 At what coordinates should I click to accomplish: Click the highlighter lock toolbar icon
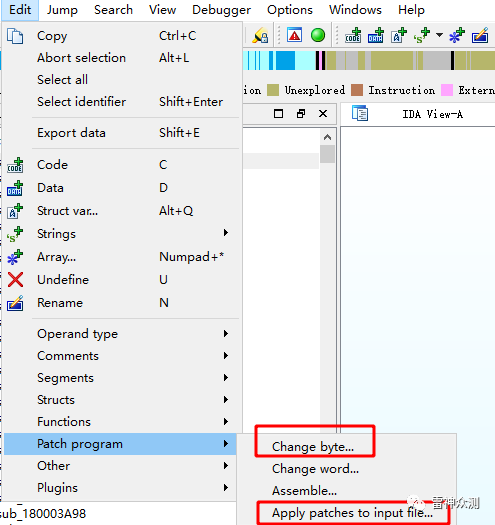260,35
